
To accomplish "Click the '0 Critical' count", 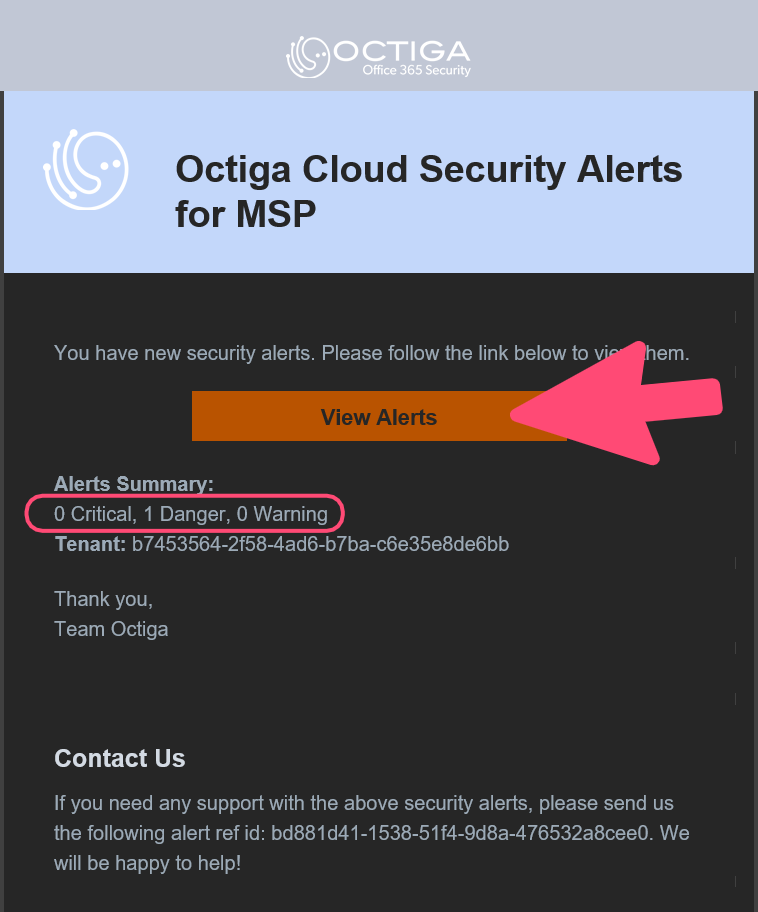I will (94, 514).
